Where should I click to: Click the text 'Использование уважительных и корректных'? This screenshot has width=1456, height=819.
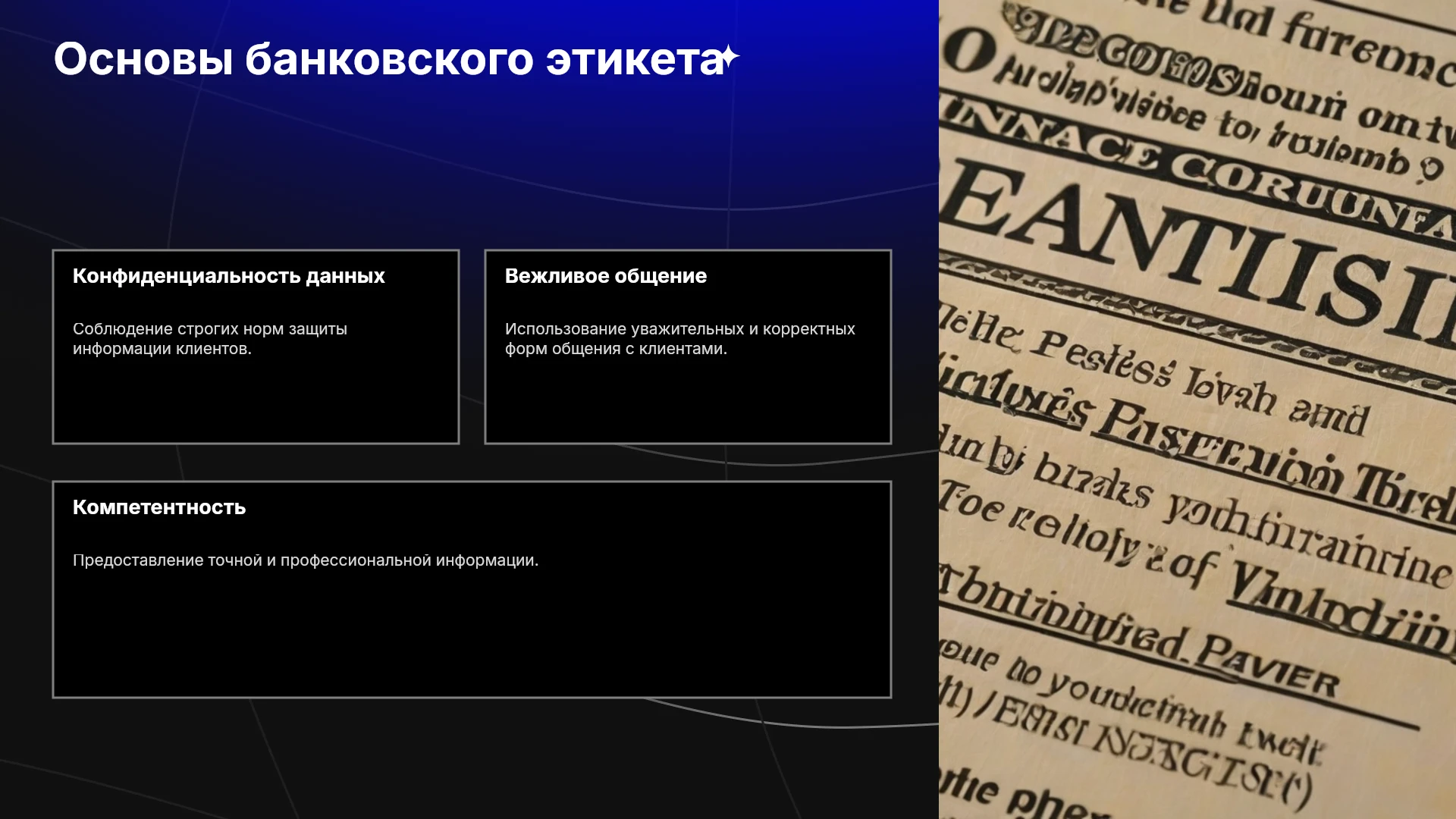click(680, 329)
